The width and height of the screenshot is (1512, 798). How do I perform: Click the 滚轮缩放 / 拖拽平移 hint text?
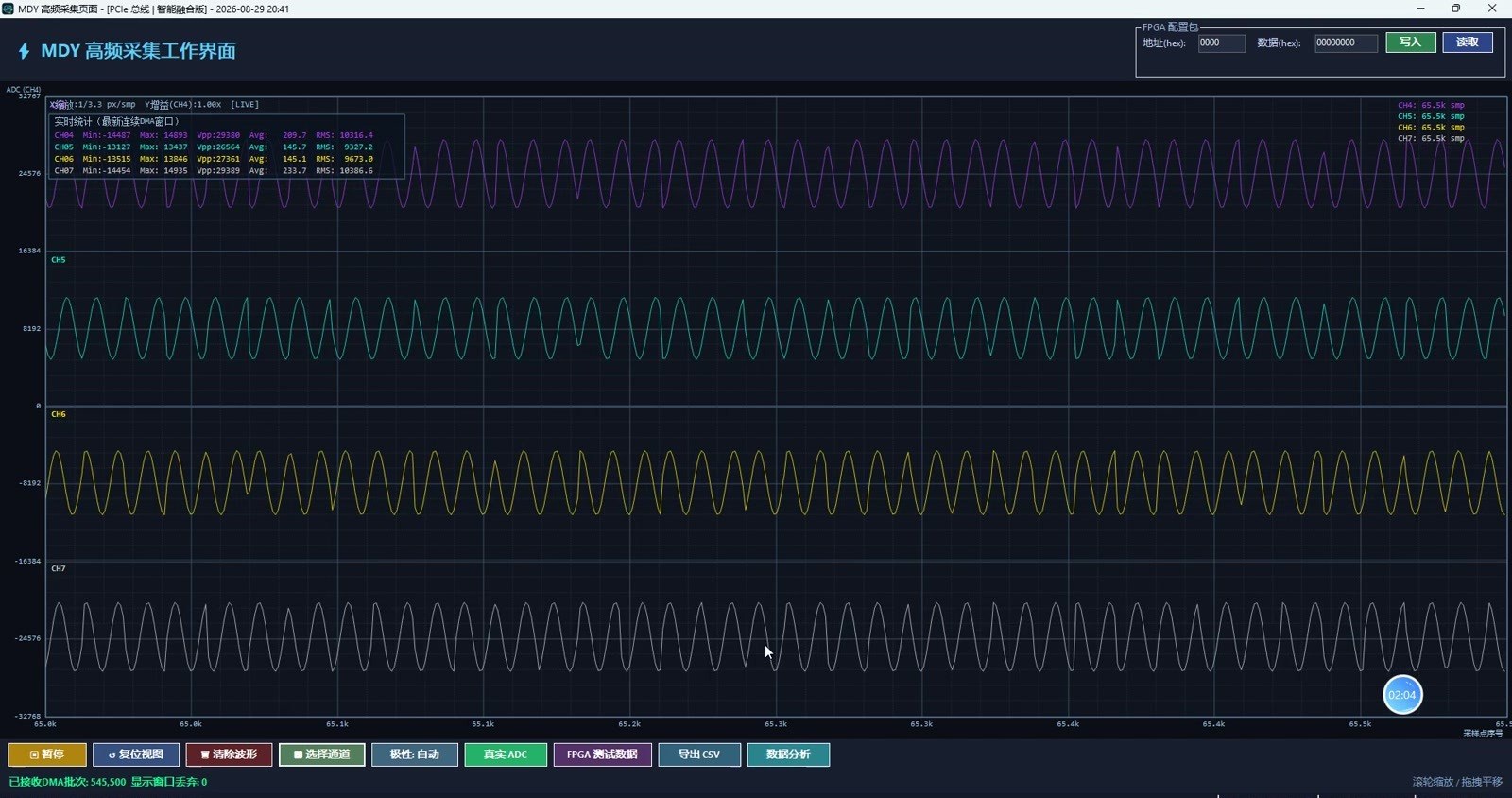click(1457, 782)
